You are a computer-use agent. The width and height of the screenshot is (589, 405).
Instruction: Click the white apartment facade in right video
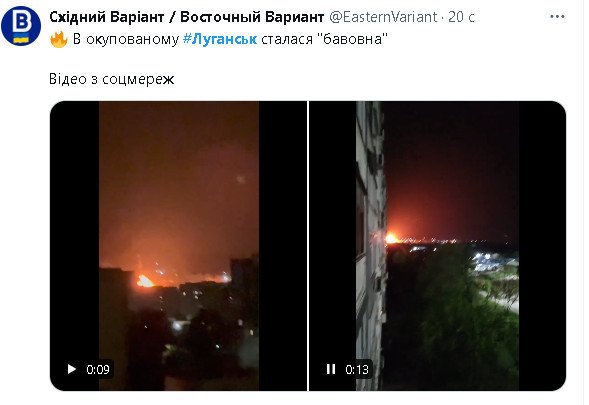370,246
